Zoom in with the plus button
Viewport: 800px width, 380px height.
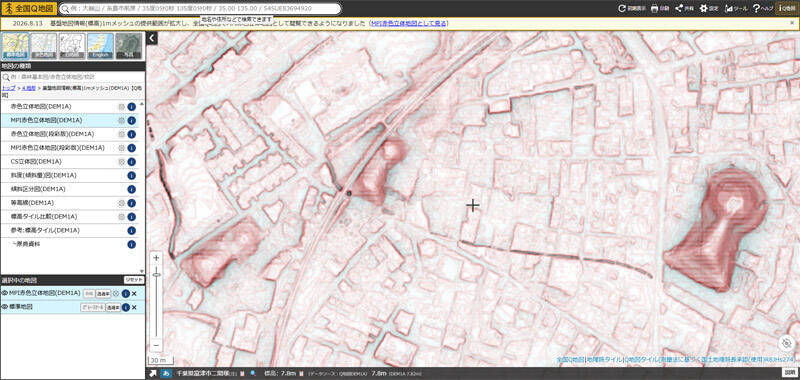pyautogui.click(x=157, y=258)
